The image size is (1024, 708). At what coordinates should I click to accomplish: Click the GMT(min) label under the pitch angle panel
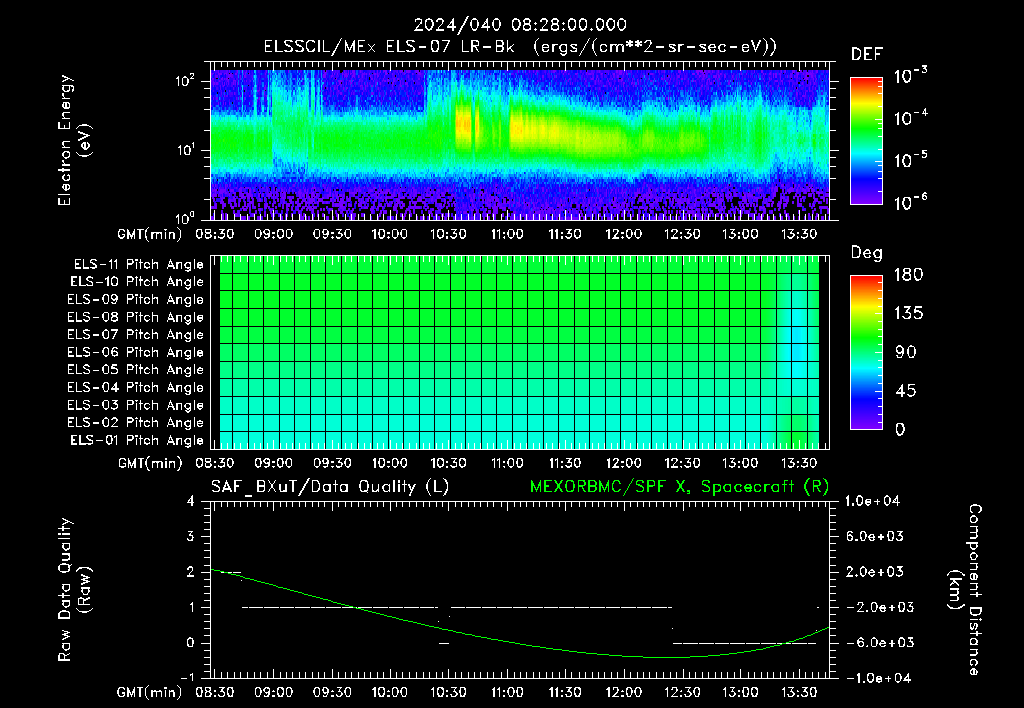click(149, 464)
